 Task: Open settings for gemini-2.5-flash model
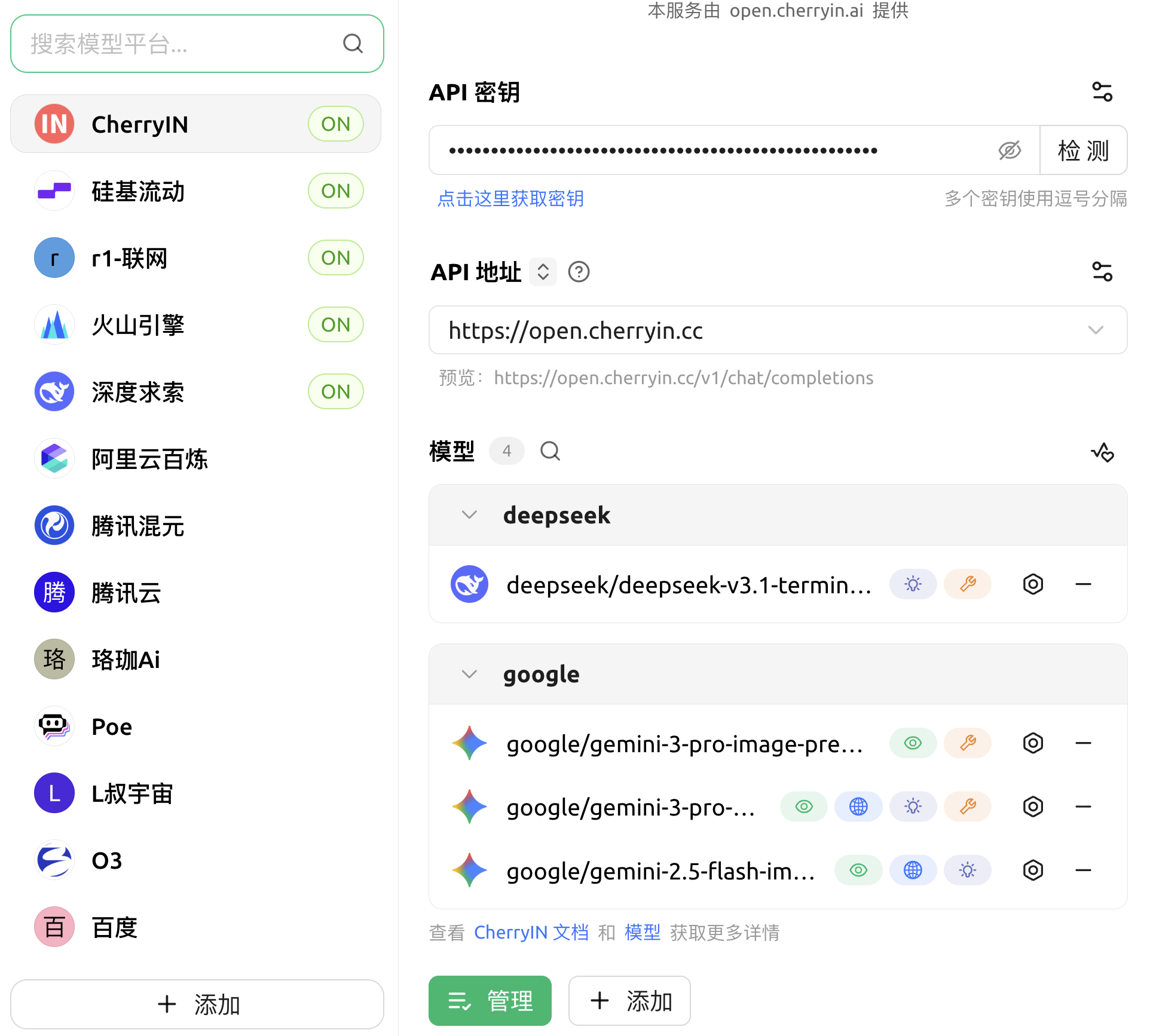pos(1033,871)
